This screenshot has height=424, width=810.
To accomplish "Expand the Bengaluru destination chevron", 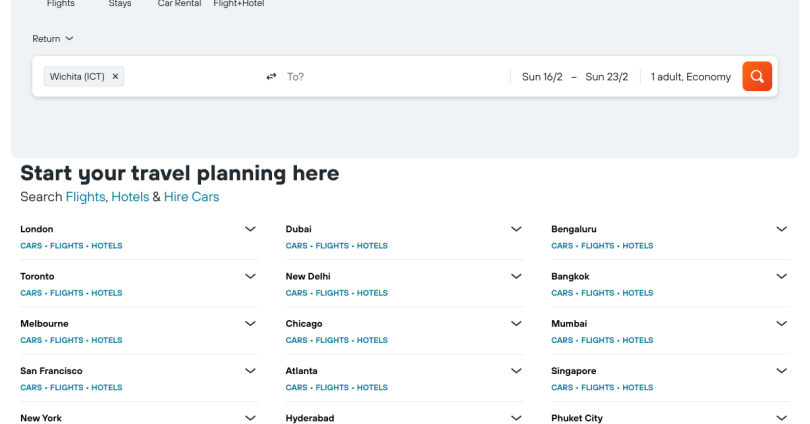I will 782,229.
